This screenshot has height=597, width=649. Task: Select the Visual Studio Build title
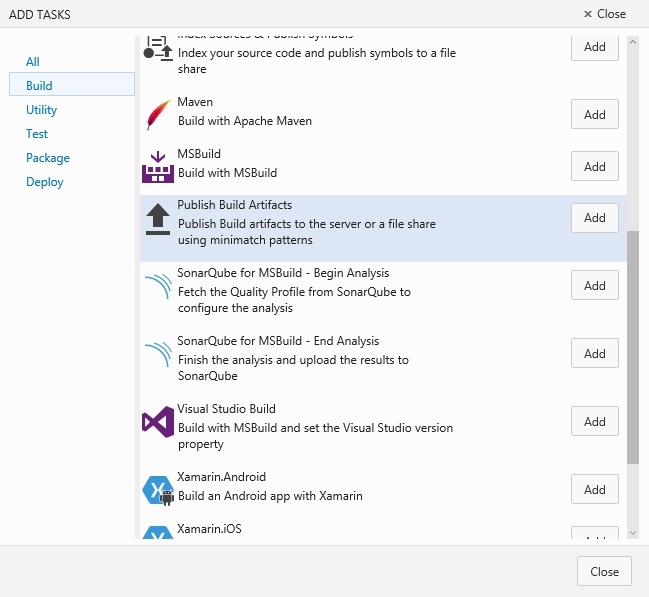[x=226, y=409]
